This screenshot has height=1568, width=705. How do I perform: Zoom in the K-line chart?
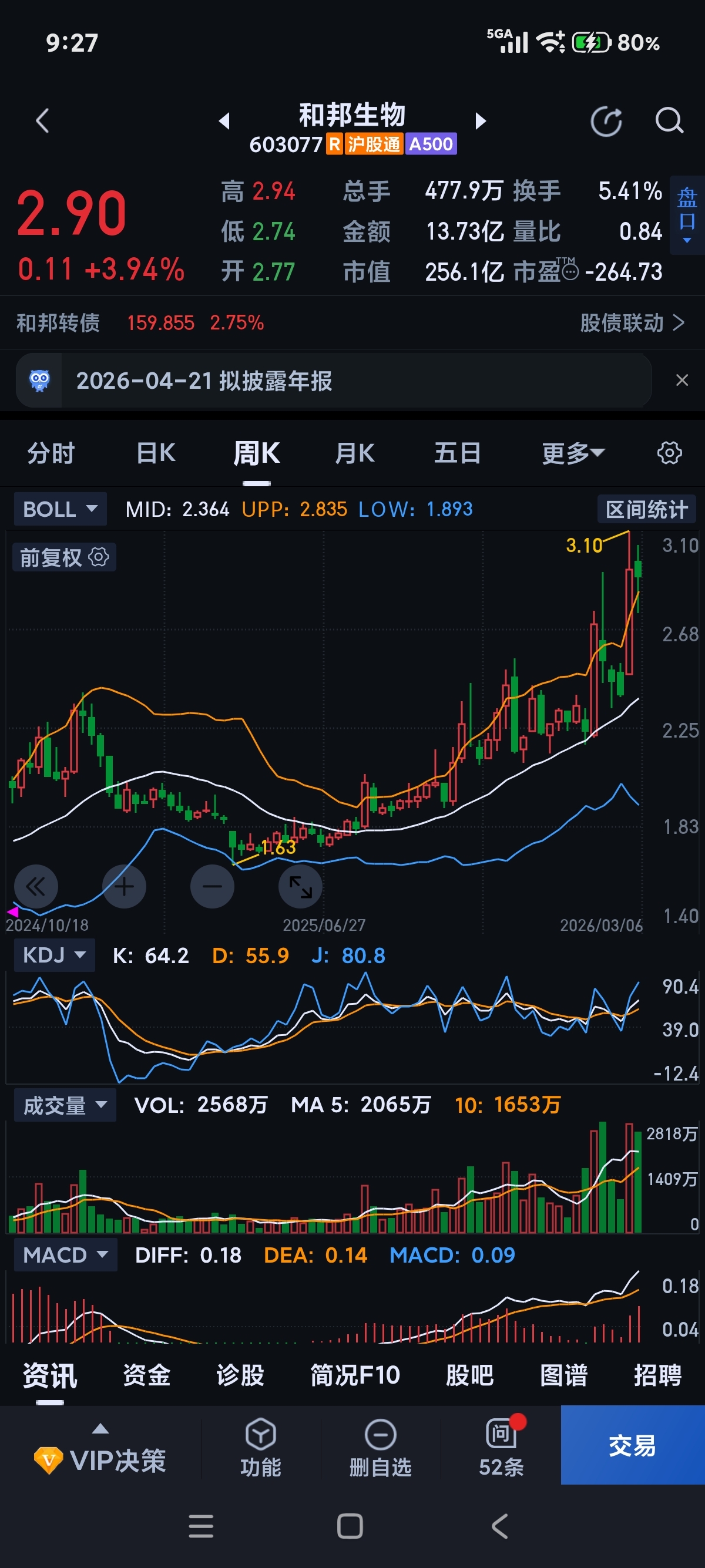[x=124, y=886]
